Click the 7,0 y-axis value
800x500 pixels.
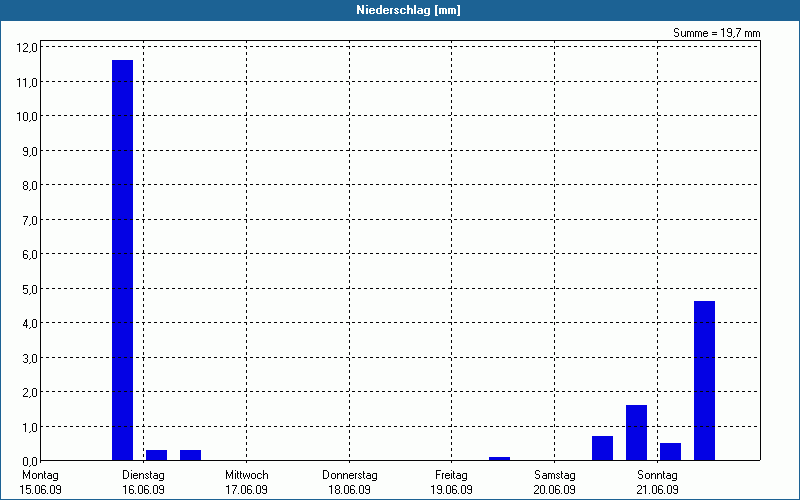(x=29, y=220)
